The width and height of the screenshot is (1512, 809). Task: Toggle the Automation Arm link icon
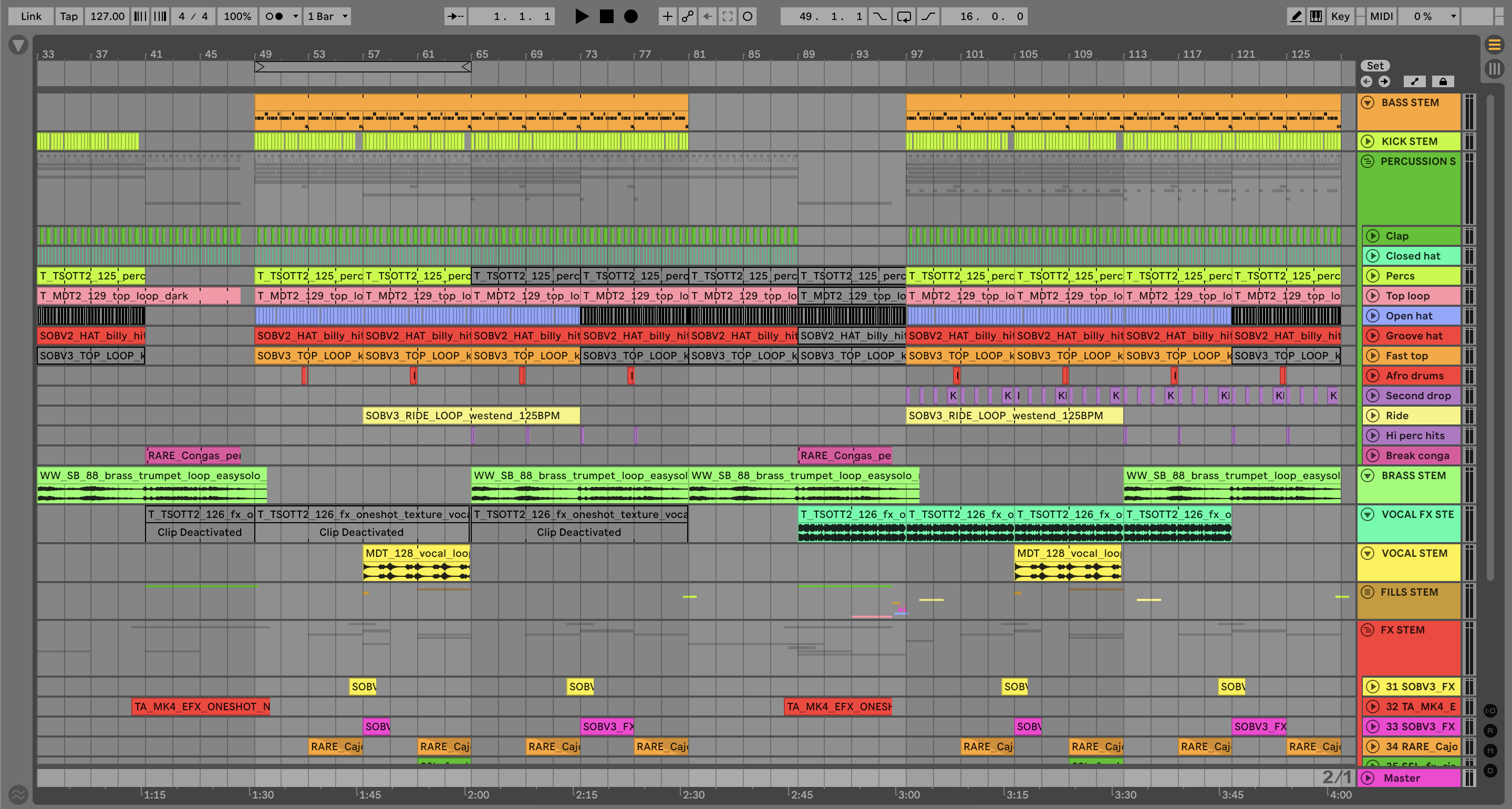tap(687, 16)
